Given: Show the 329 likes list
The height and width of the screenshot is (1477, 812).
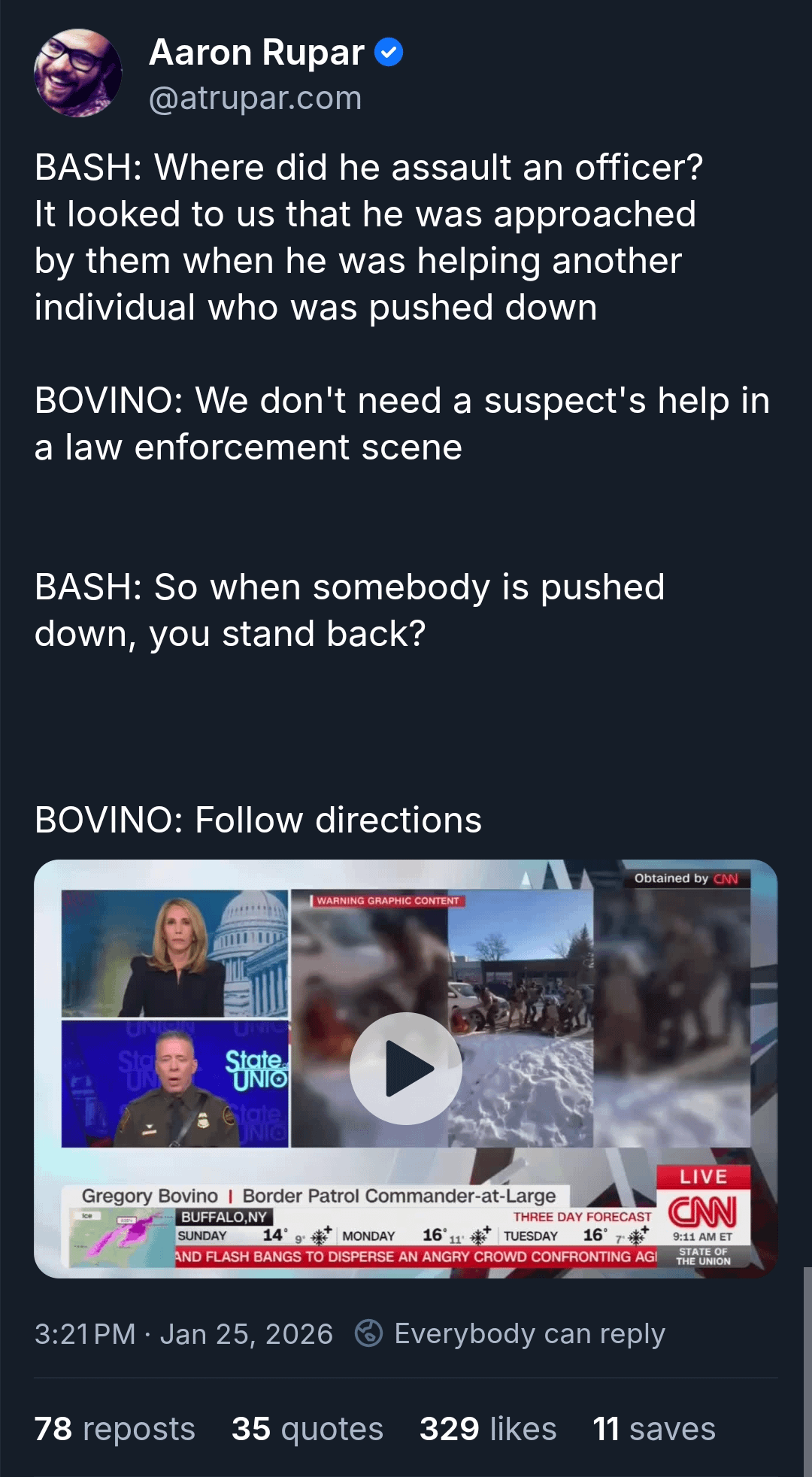Looking at the screenshot, I should [x=488, y=1429].
